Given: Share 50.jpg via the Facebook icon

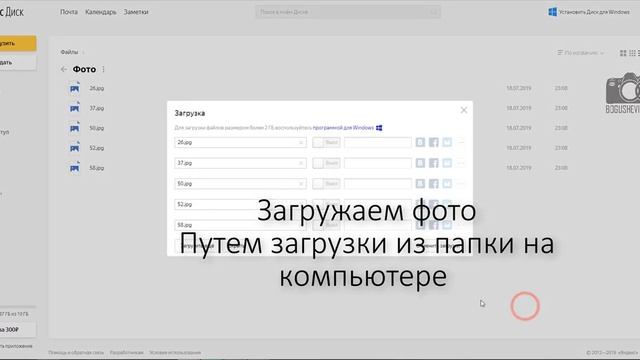Looking at the screenshot, I should coord(433,184).
